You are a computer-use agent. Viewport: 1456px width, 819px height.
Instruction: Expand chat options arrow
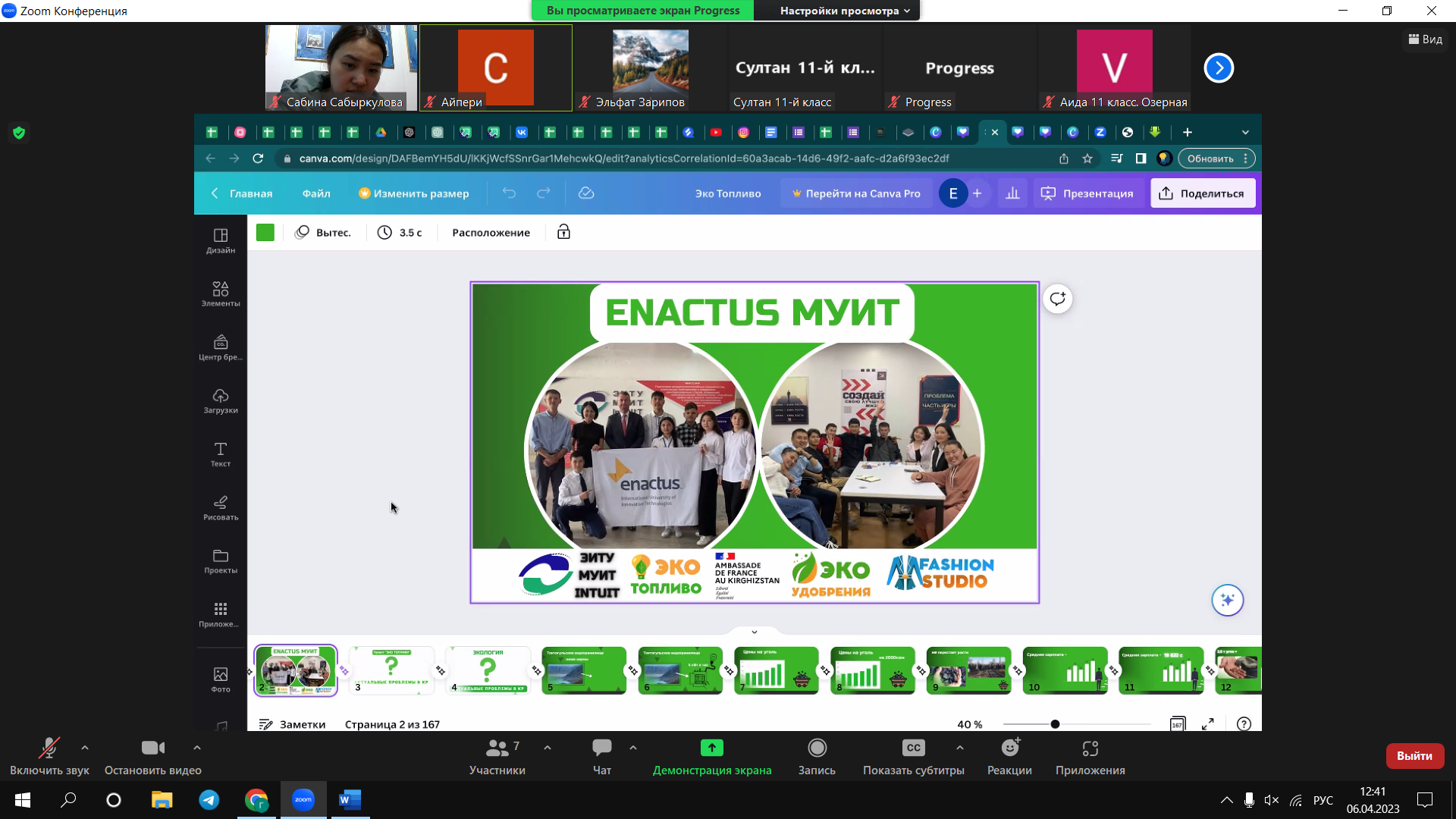[x=633, y=748]
